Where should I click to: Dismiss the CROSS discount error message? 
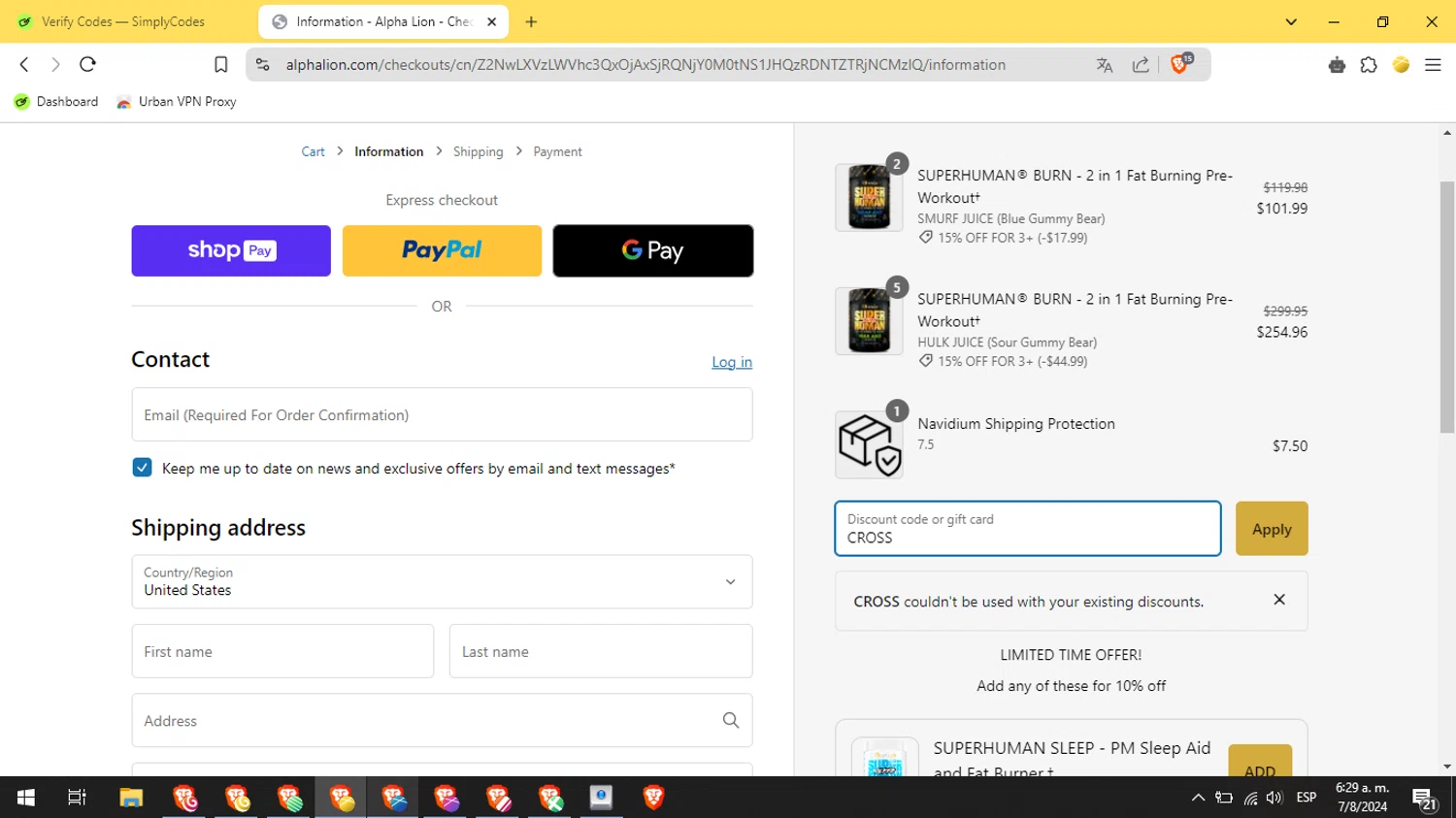[1279, 600]
